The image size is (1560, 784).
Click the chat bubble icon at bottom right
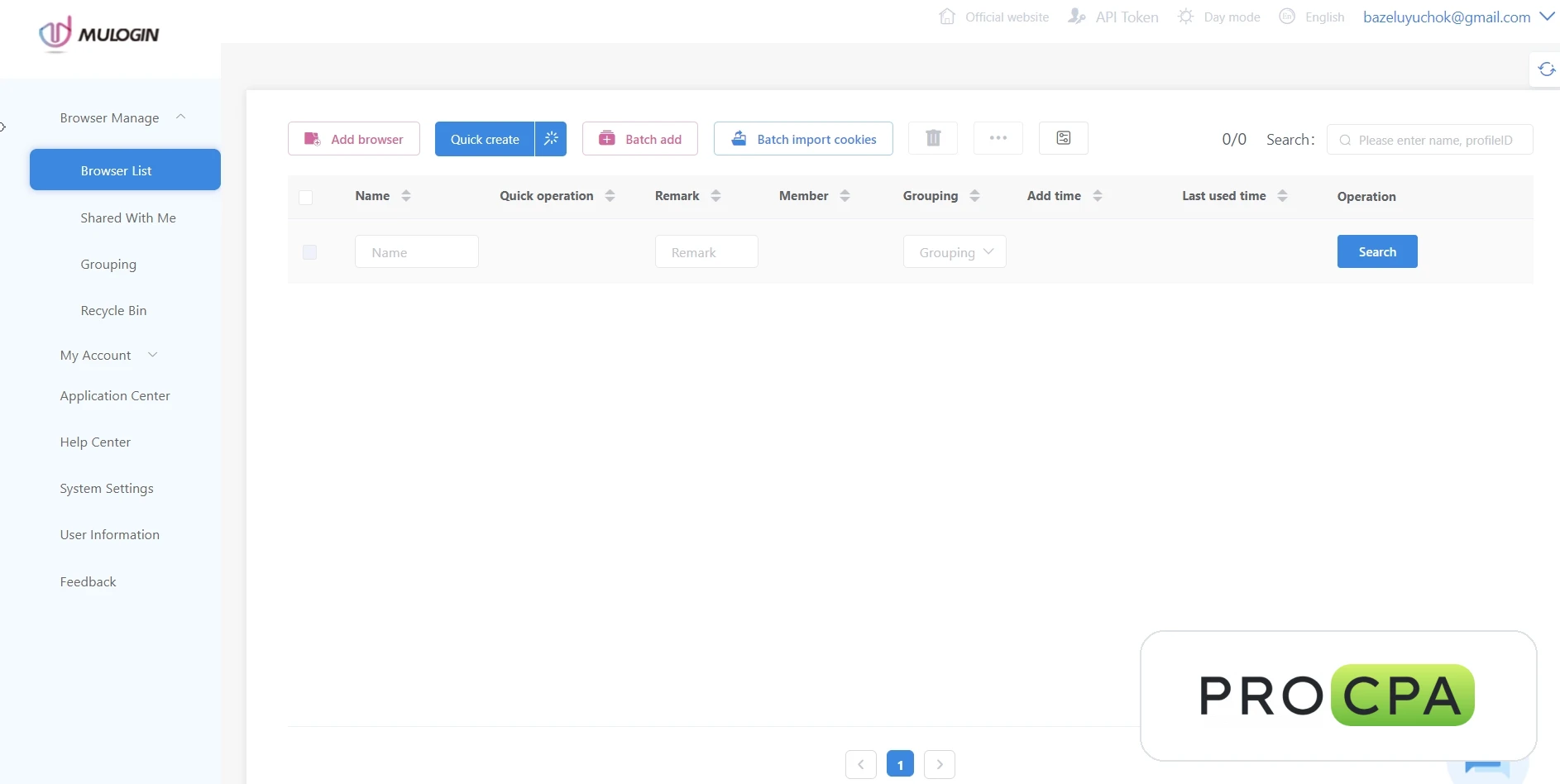(1487, 768)
